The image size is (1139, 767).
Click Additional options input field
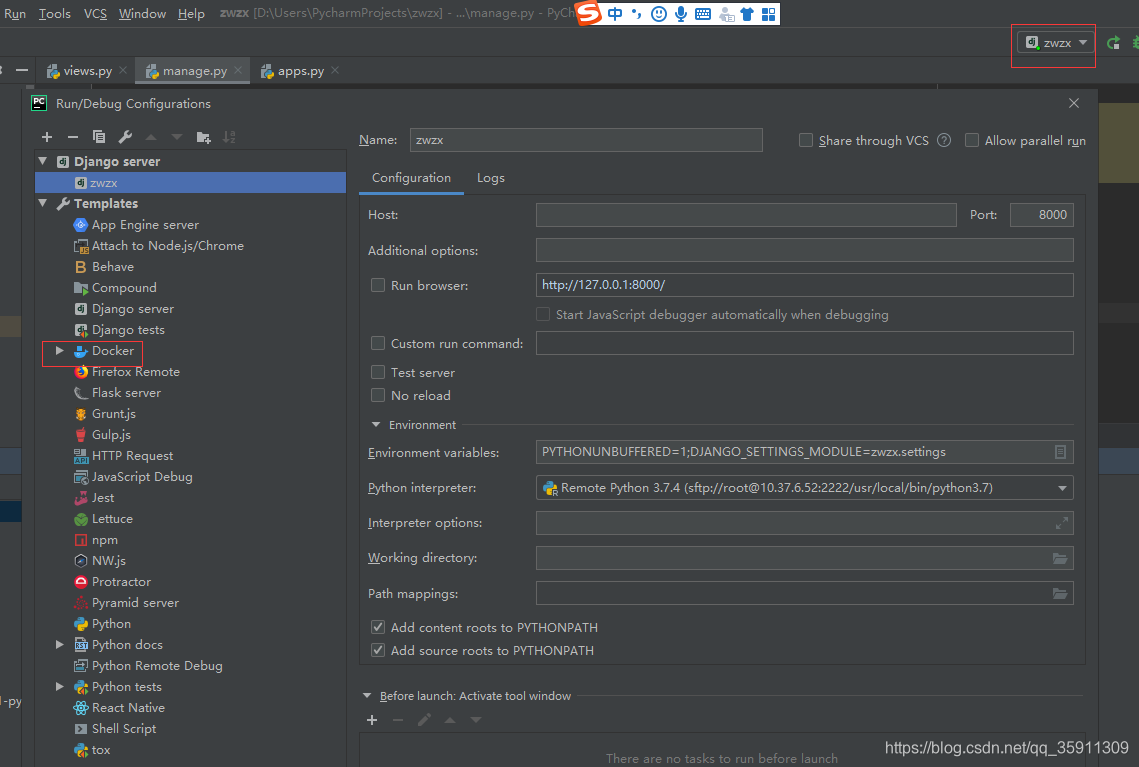click(805, 251)
